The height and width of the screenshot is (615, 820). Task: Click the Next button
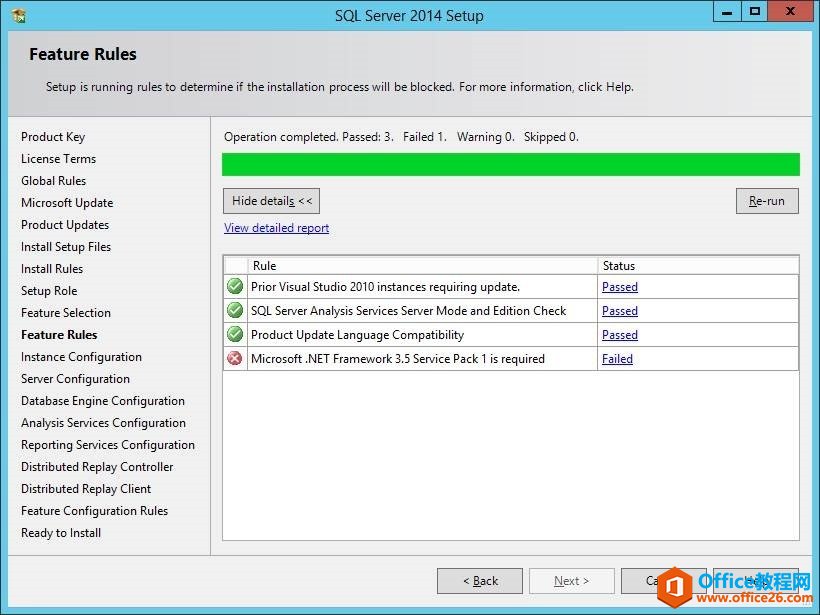point(572,580)
